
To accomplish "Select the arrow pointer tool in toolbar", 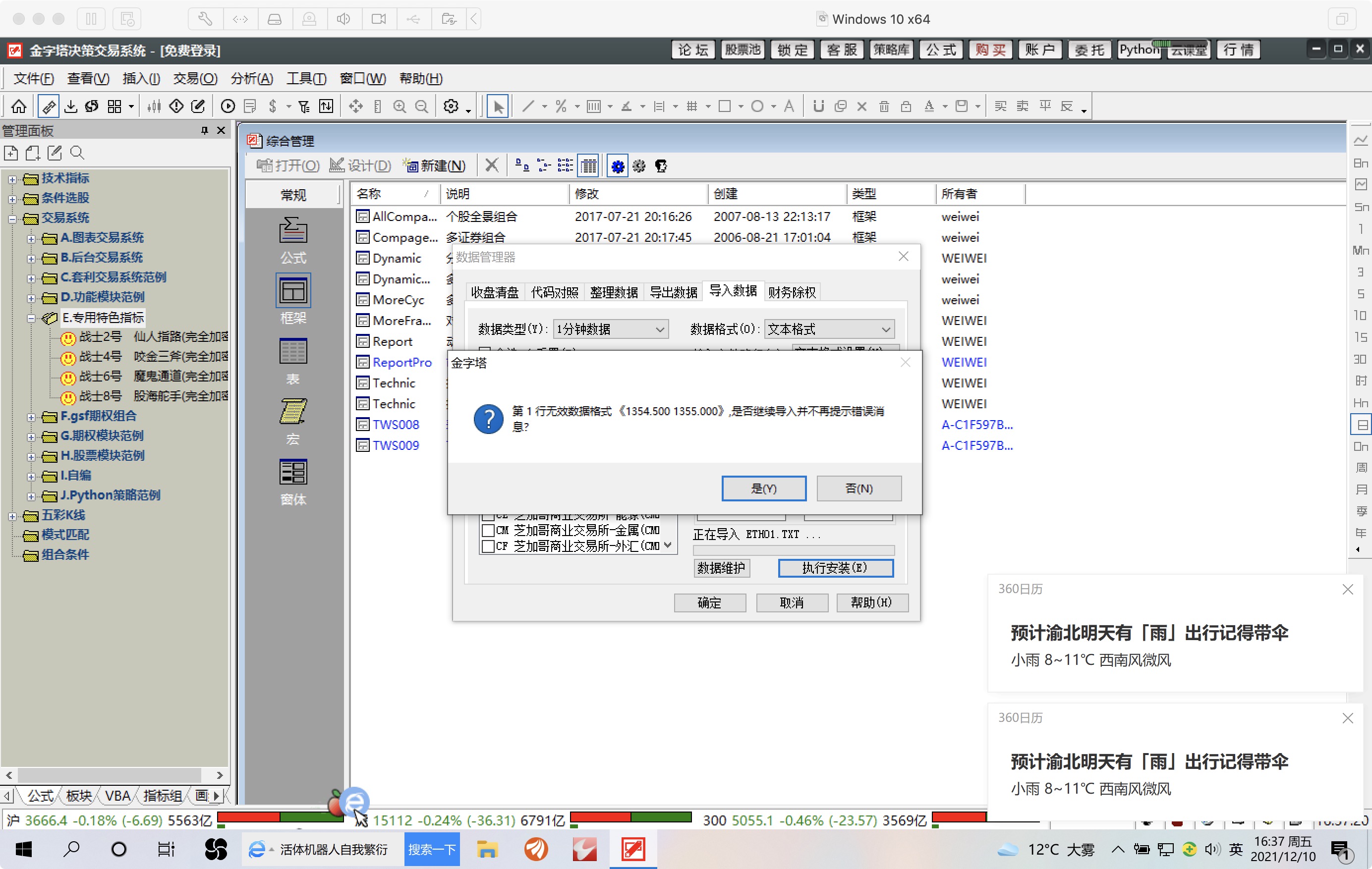I will 498,107.
